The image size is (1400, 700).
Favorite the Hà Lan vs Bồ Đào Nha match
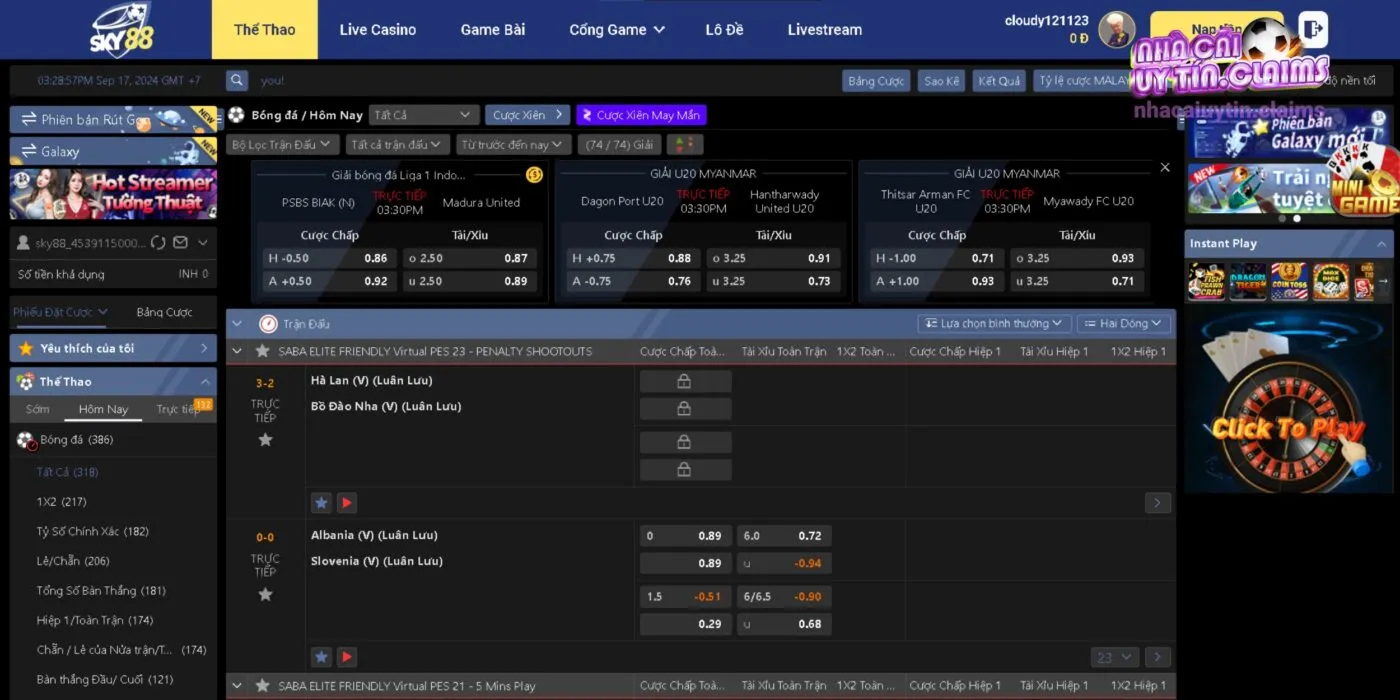coord(265,440)
